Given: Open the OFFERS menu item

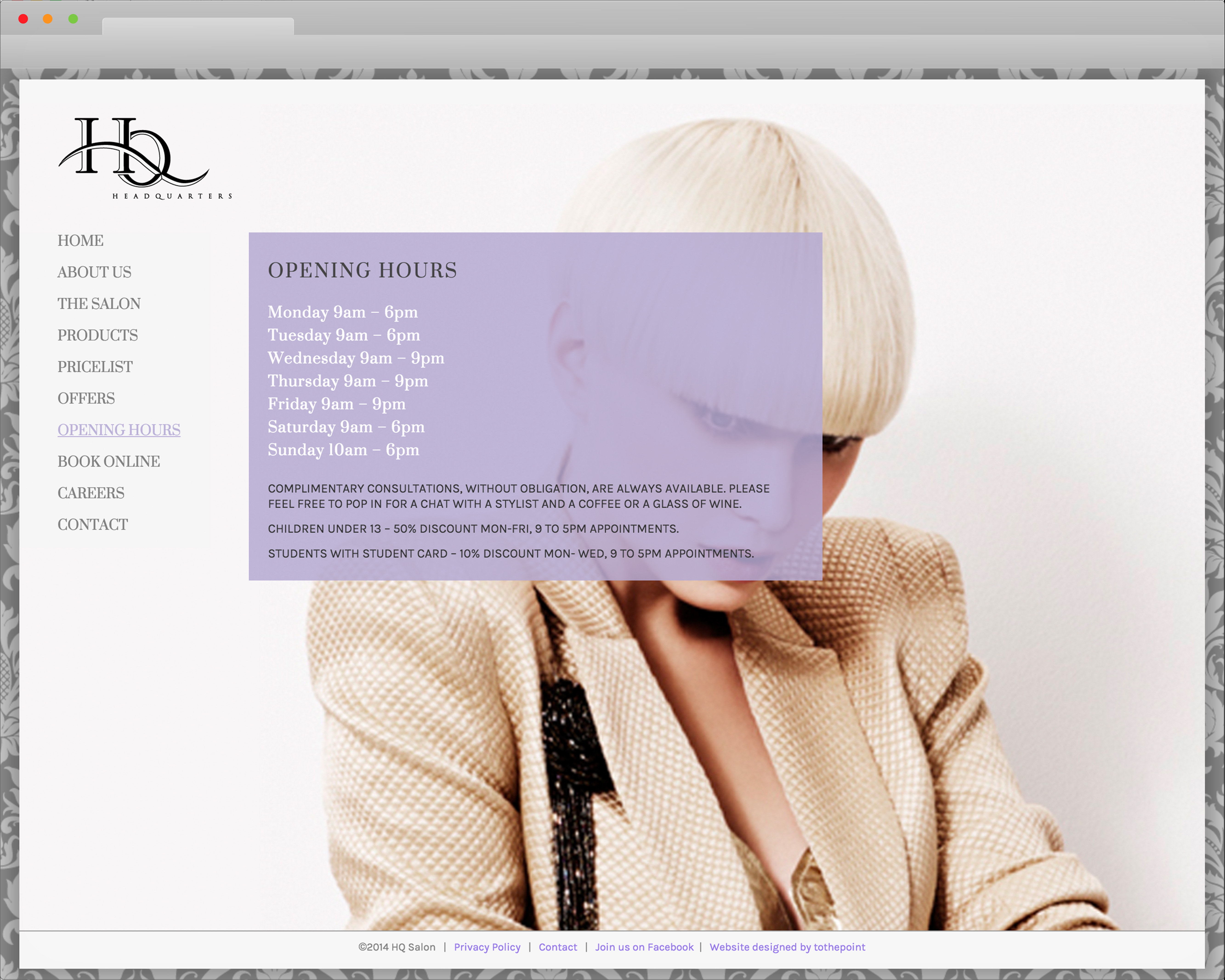Looking at the screenshot, I should 86,398.
